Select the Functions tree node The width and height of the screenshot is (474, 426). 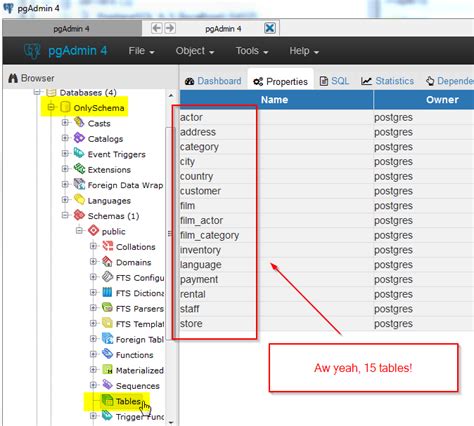(134, 355)
